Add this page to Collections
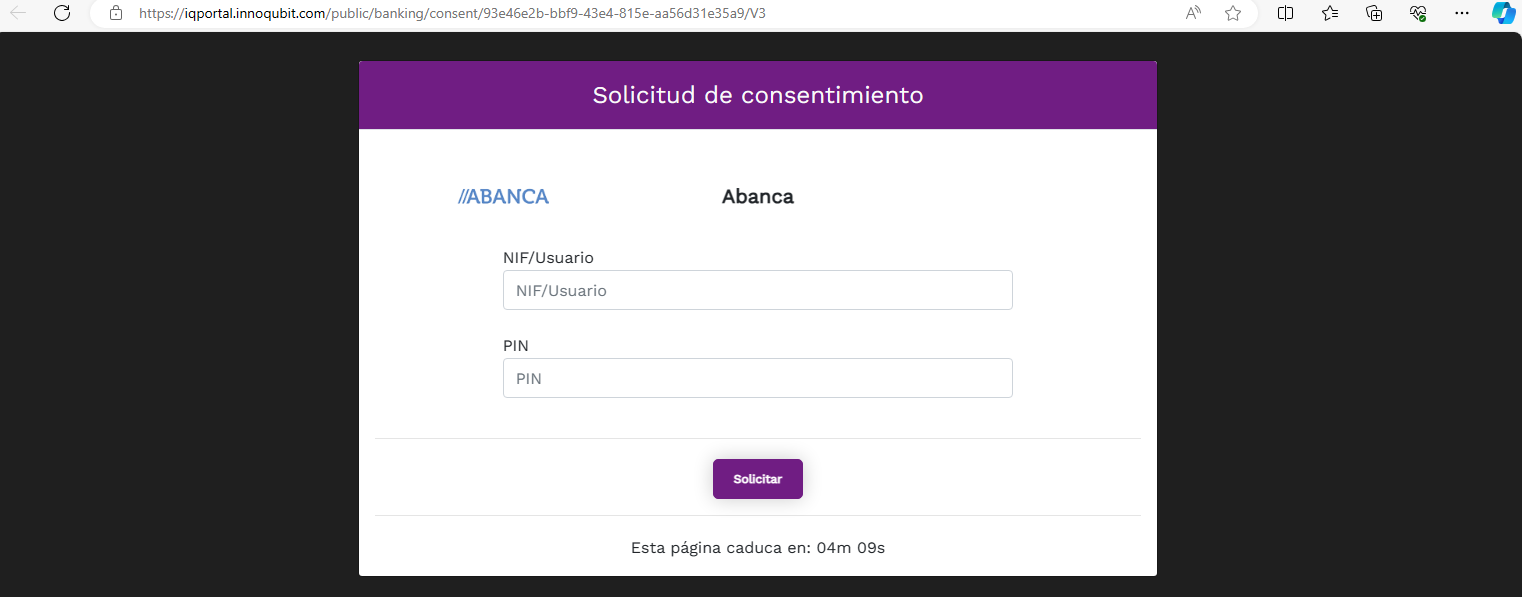1522x597 pixels. tap(1374, 14)
